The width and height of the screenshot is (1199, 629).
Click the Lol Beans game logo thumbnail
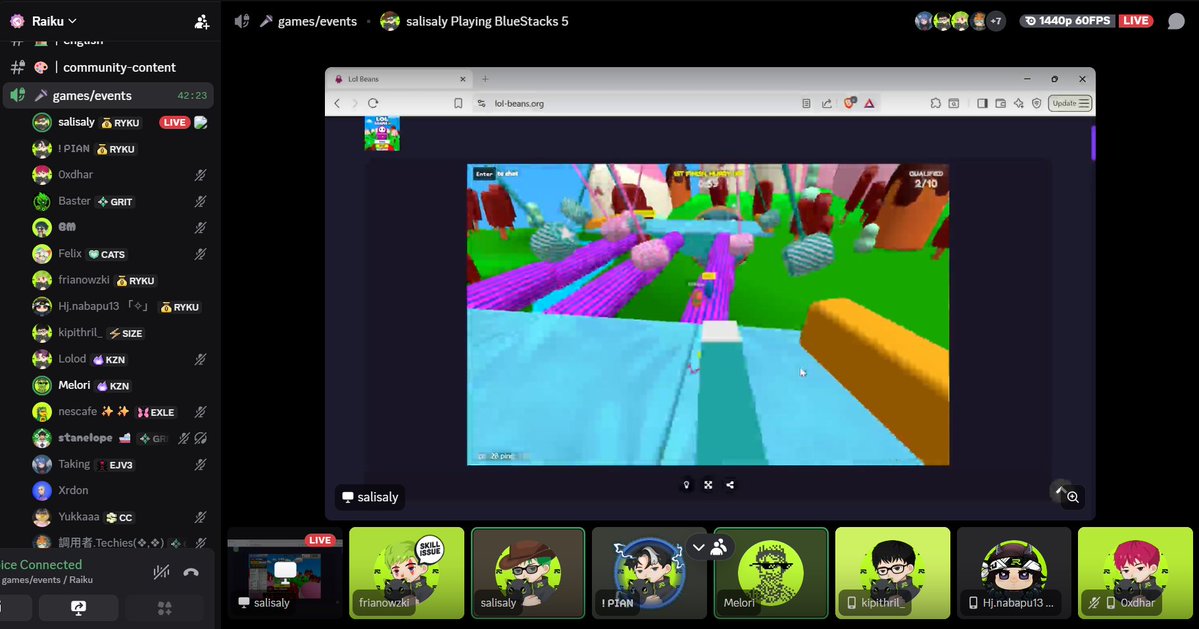[x=382, y=133]
